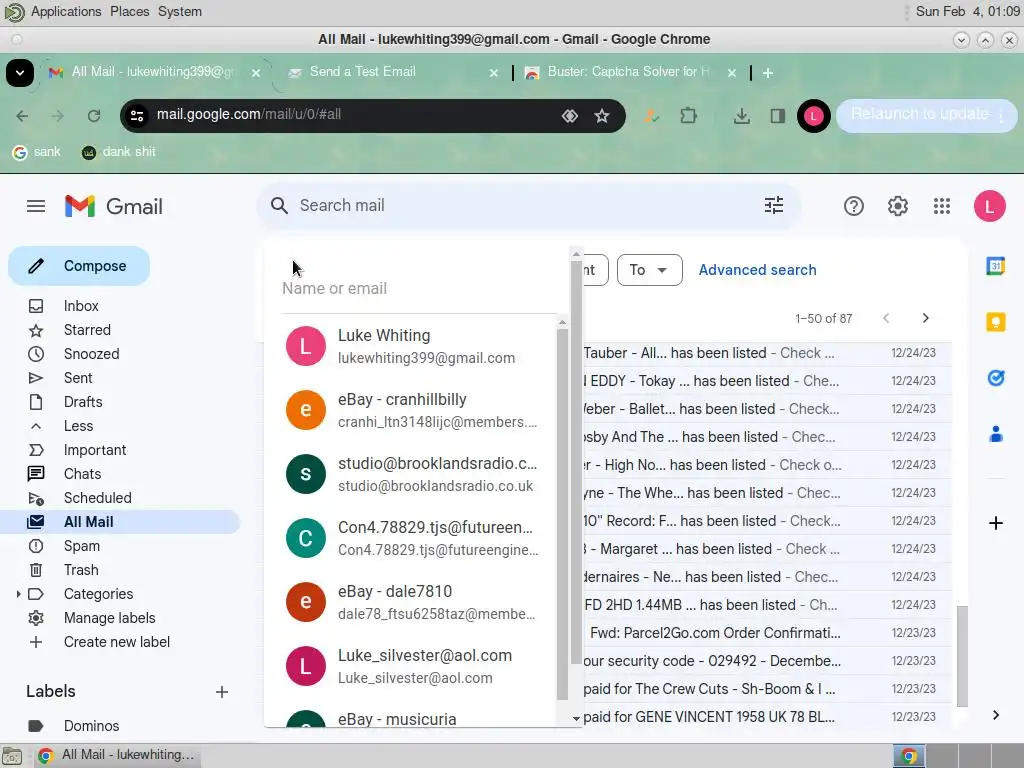Open the sank bookmark

37,152
